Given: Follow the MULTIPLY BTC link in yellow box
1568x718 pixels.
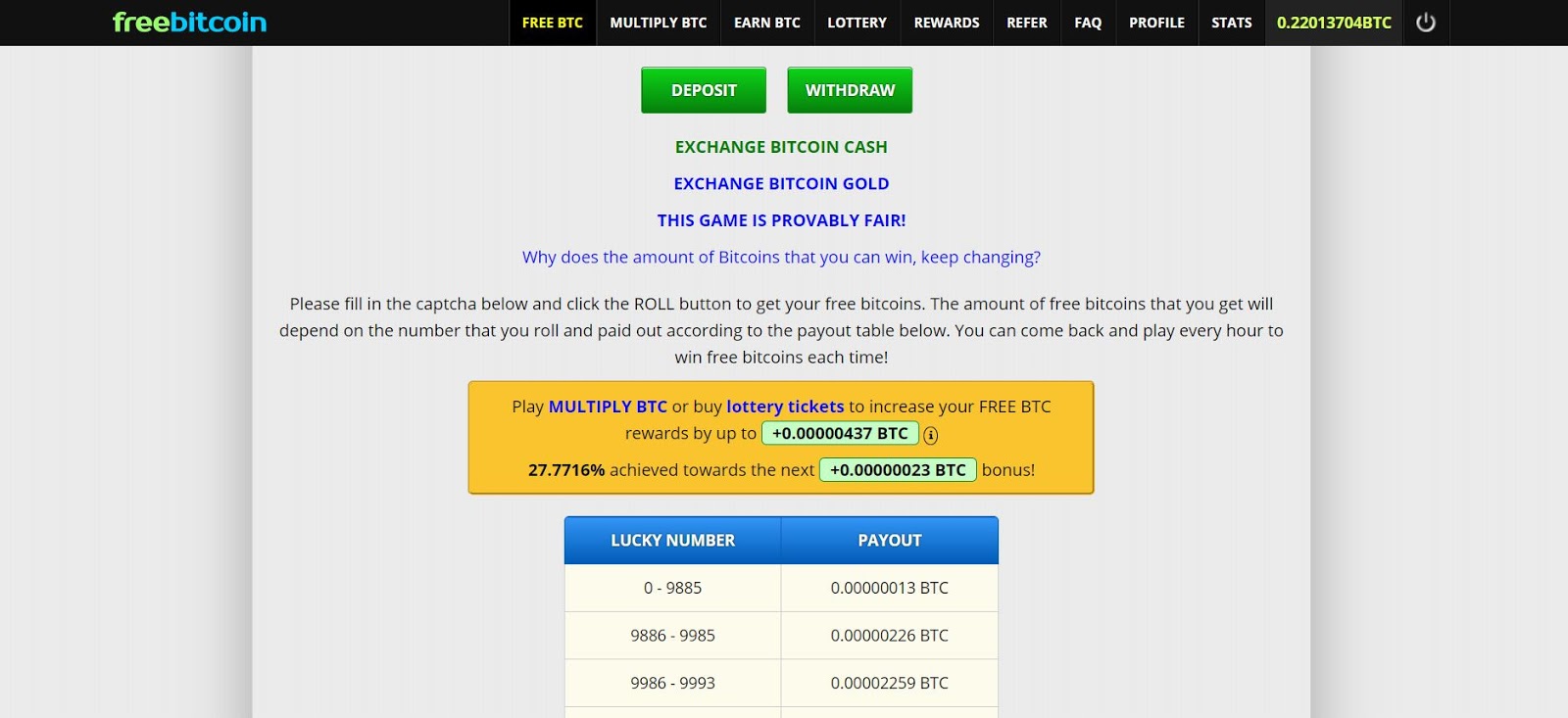Looking at the screenshot, I should click(608, 407).
